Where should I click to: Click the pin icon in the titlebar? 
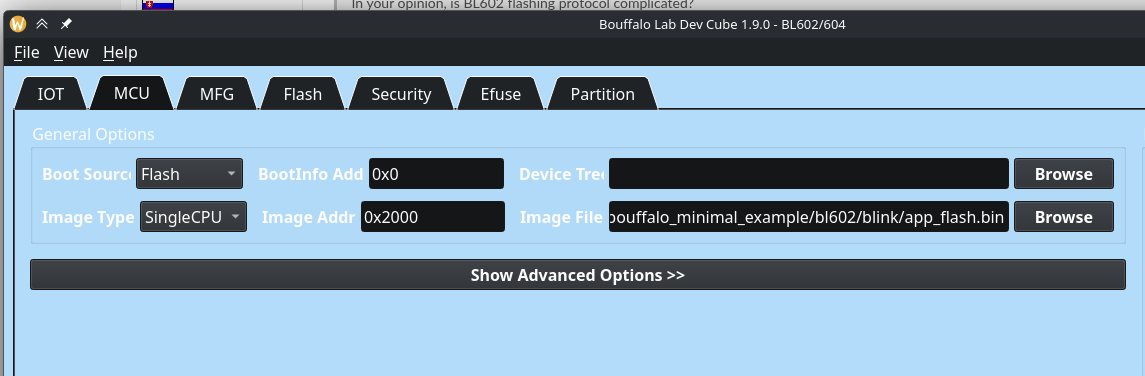click(66, 24)
